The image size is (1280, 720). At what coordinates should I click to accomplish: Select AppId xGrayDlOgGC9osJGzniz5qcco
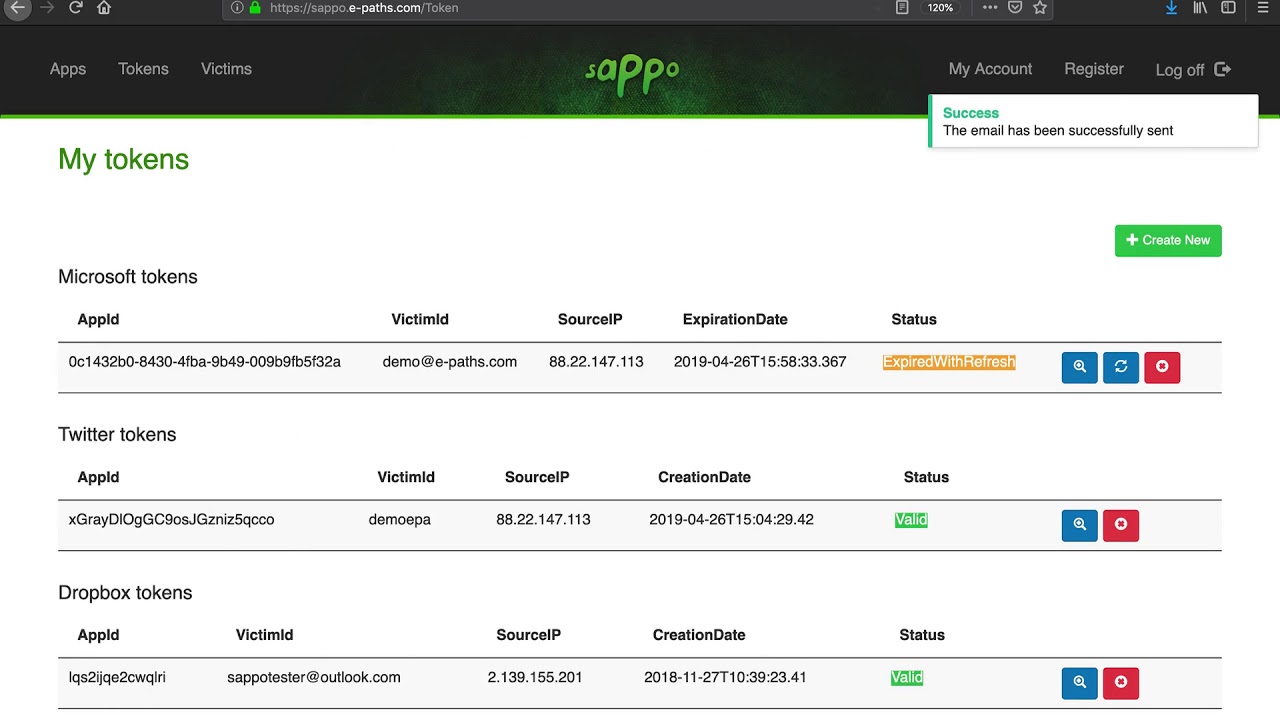tap(171, 520)
